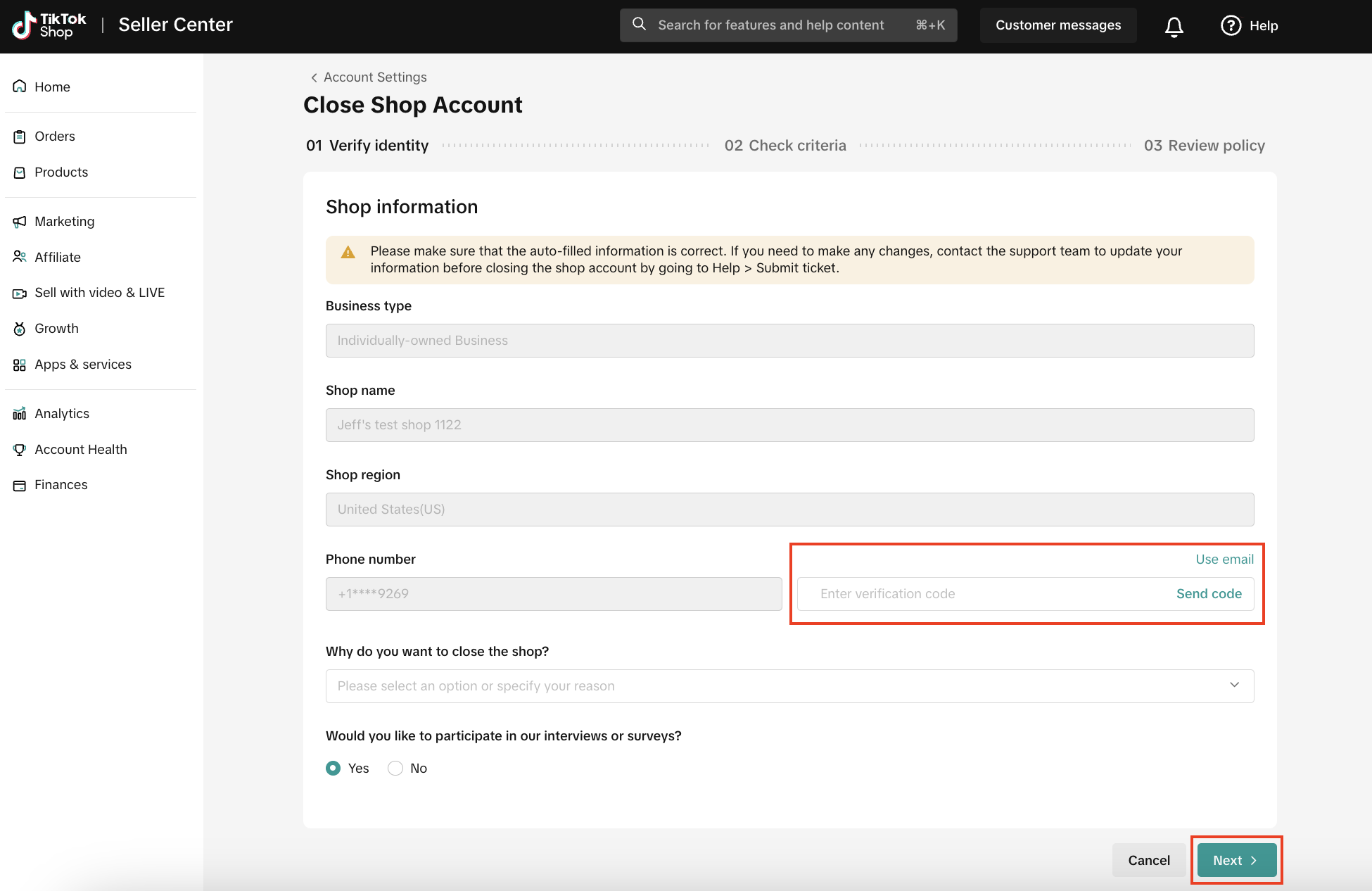Open Finances in the sidebar
The width and height of the screenshot is (1372, 891).
61,485
